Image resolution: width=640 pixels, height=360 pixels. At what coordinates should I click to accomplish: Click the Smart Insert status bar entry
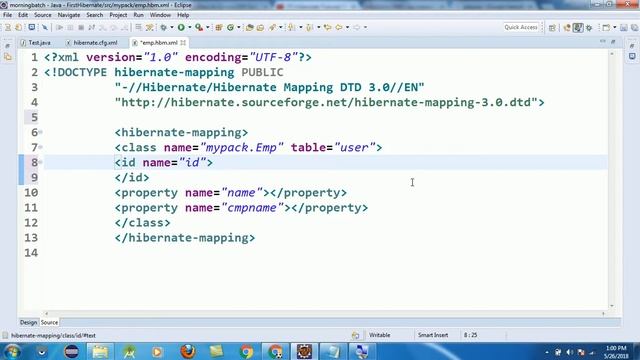click(433, 335)
